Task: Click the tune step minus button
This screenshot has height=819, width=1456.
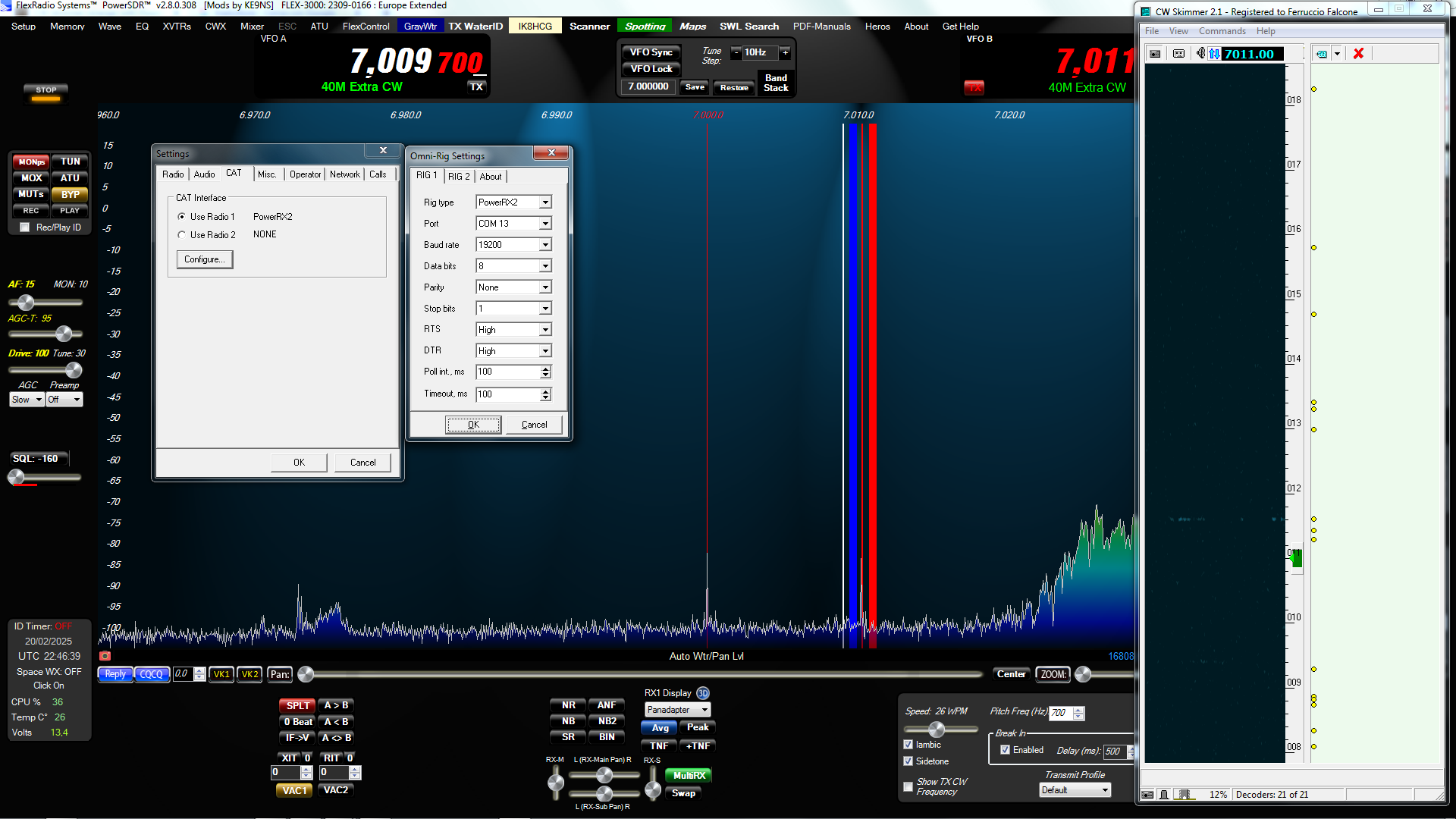Action: coord(736,52)
